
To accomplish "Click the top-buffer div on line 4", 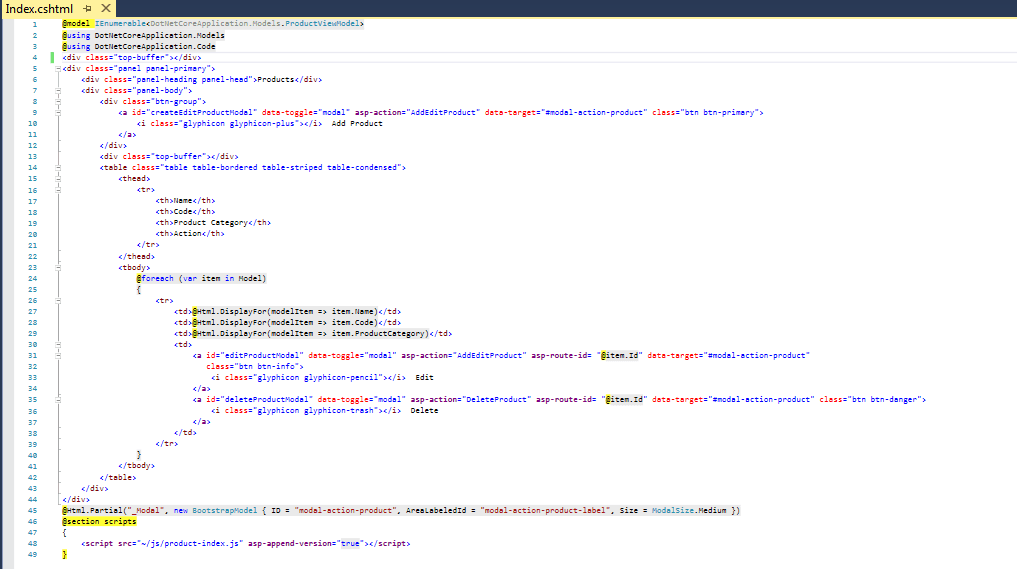I will click(x=132, y=57).
